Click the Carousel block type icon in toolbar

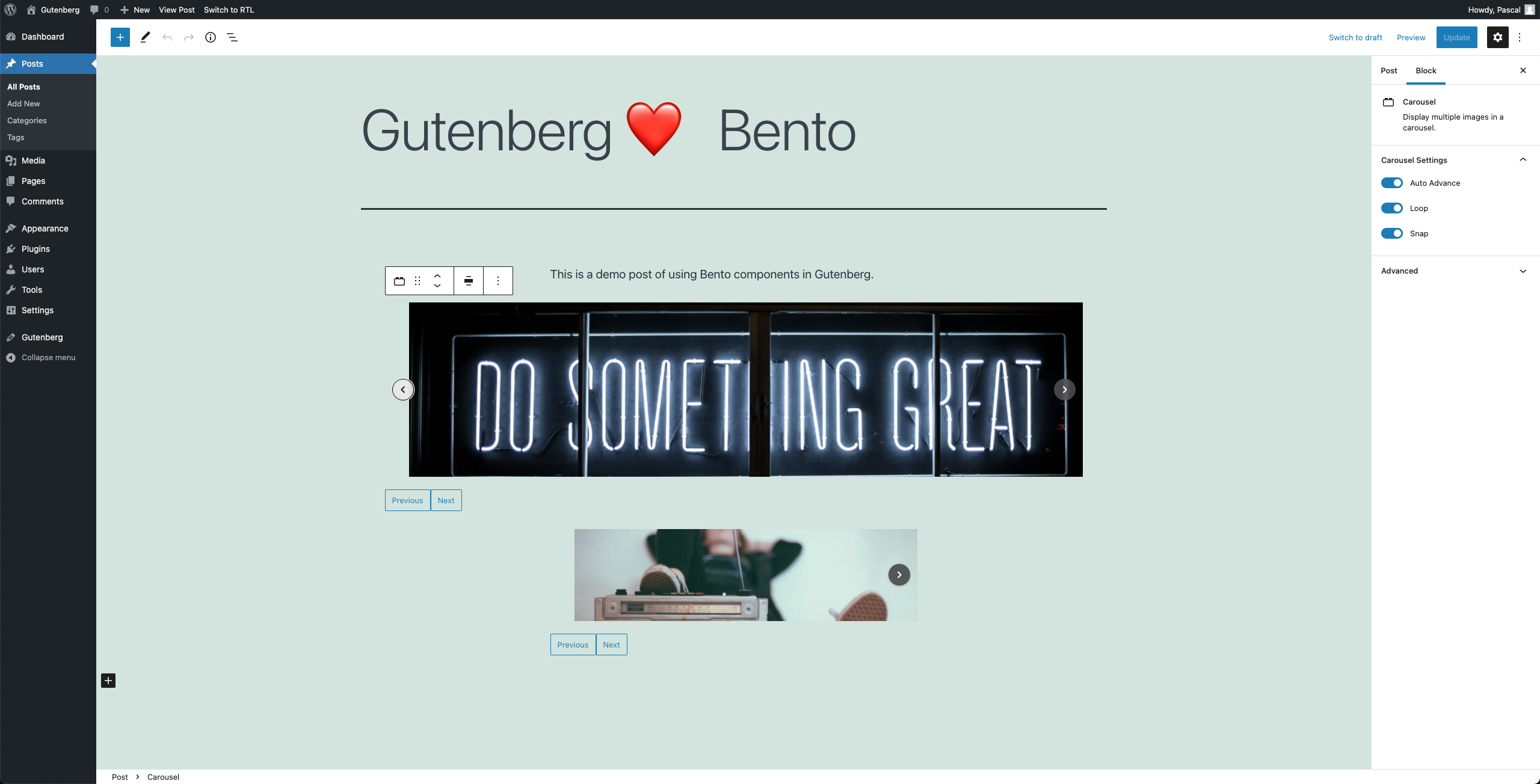click(x=399, y=281)
